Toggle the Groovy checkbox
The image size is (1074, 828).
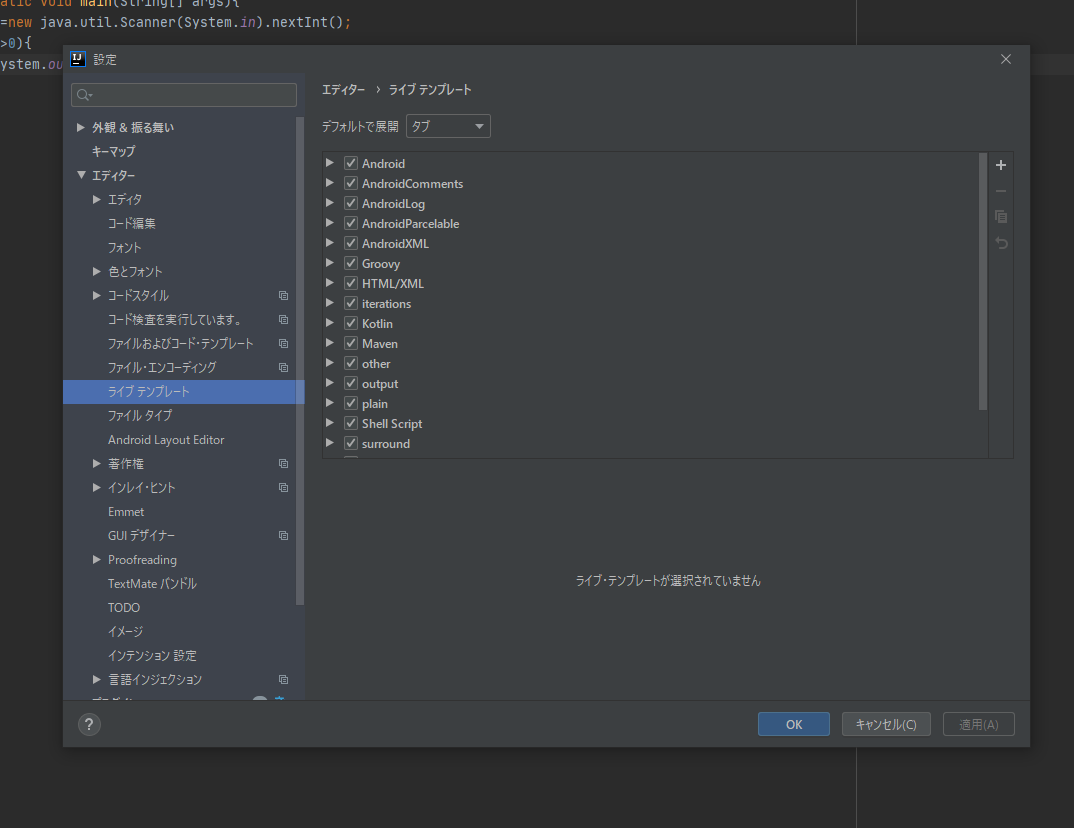coord(351,263)
